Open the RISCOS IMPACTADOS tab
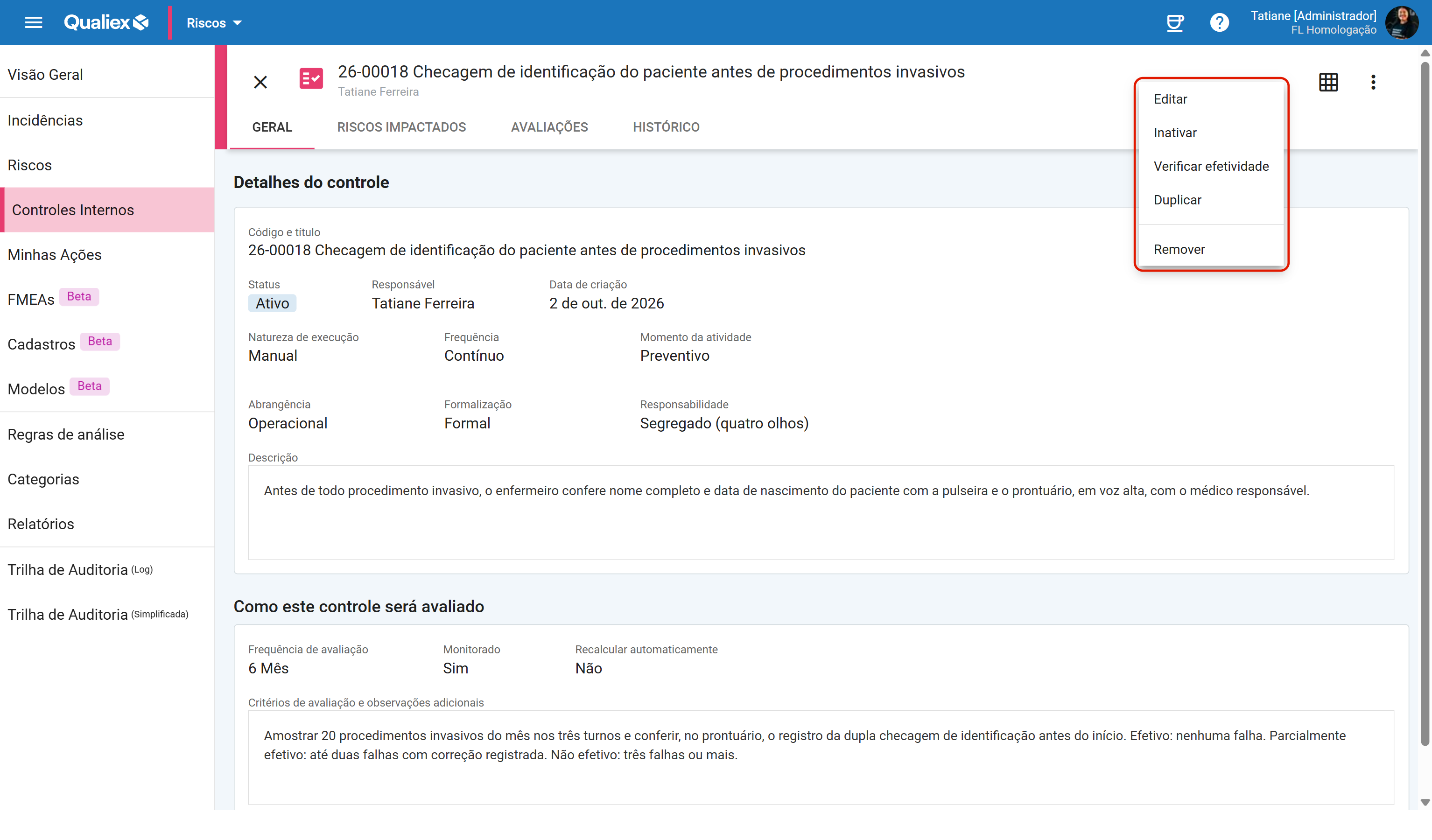1432x840 pixels. [x=401, y=127]
